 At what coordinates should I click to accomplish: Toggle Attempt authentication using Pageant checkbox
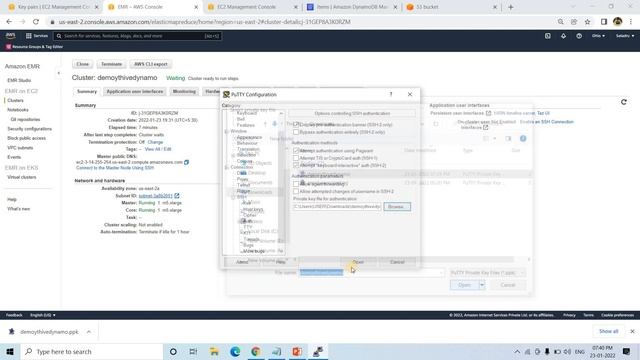tap(296, 151)
